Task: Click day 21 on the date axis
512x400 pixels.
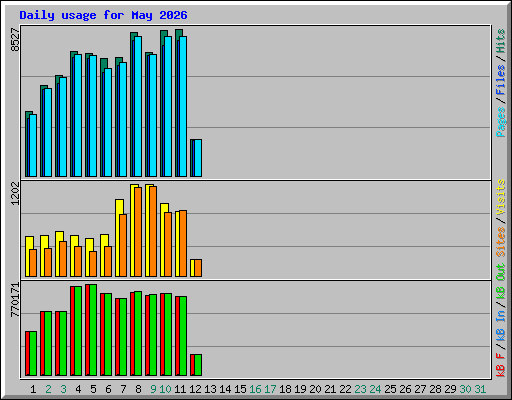Action: point(330,389)
